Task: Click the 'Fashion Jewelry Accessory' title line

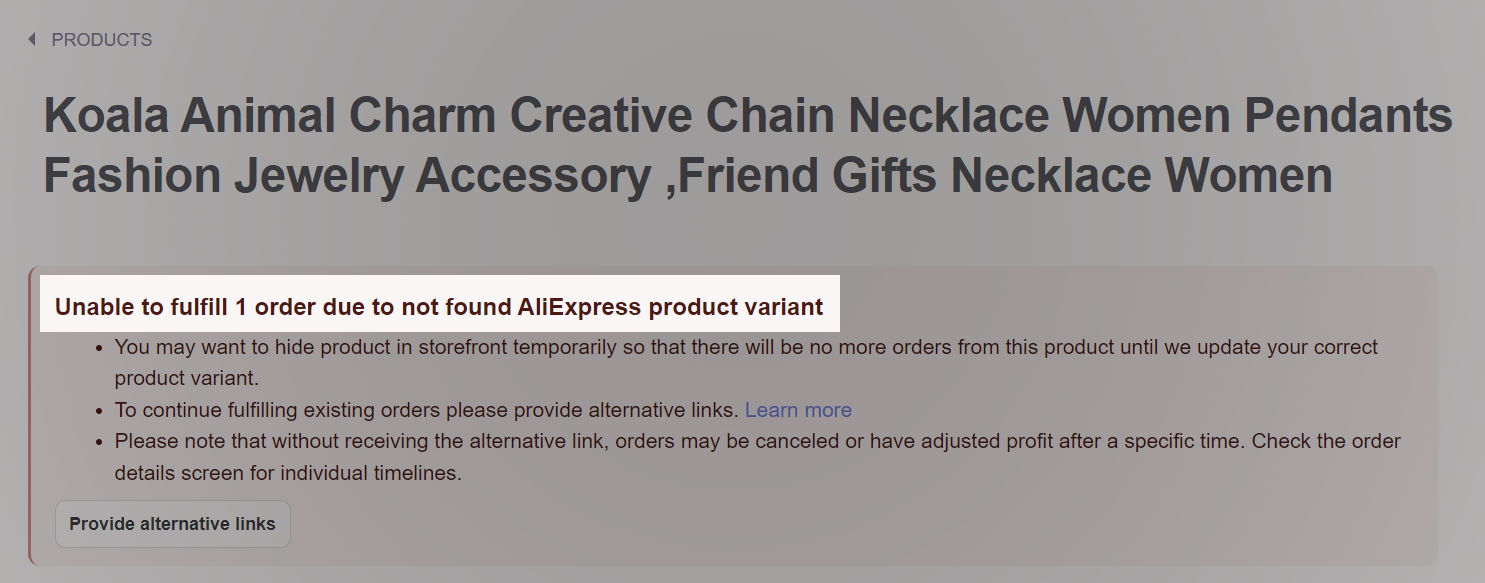Action: point(345,176)
